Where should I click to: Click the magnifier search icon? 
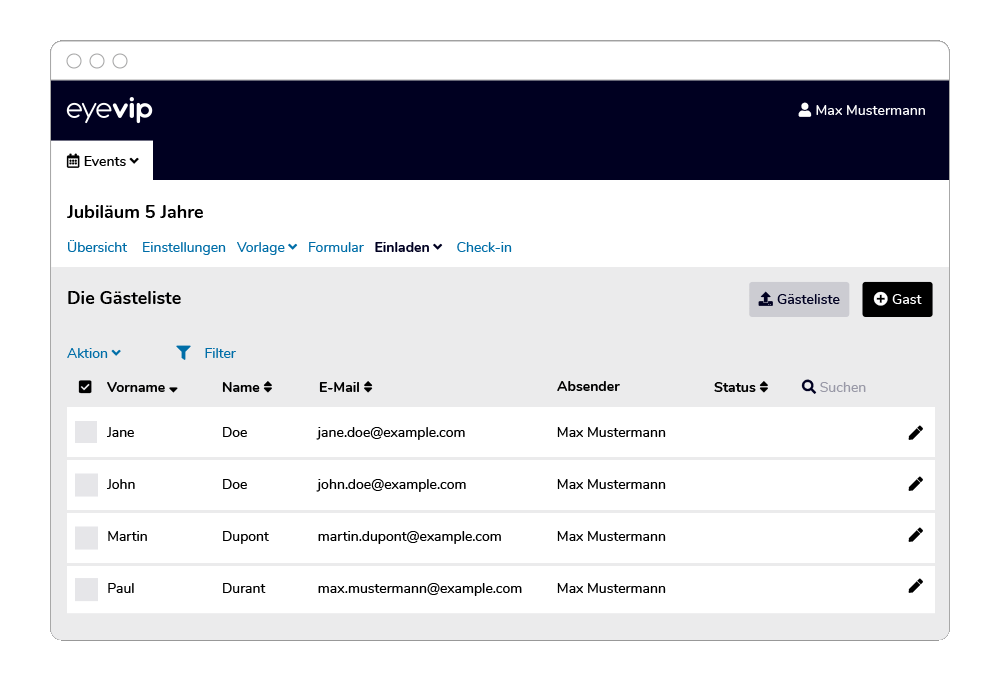pyautogui.click(x=809, y=387)
